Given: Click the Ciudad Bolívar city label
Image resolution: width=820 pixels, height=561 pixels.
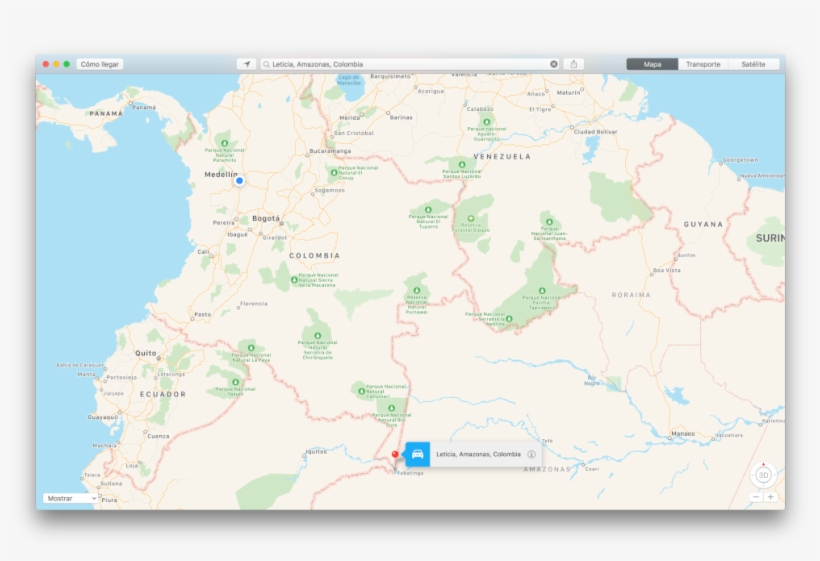Looking at the screenshot, I should [596, 132].
